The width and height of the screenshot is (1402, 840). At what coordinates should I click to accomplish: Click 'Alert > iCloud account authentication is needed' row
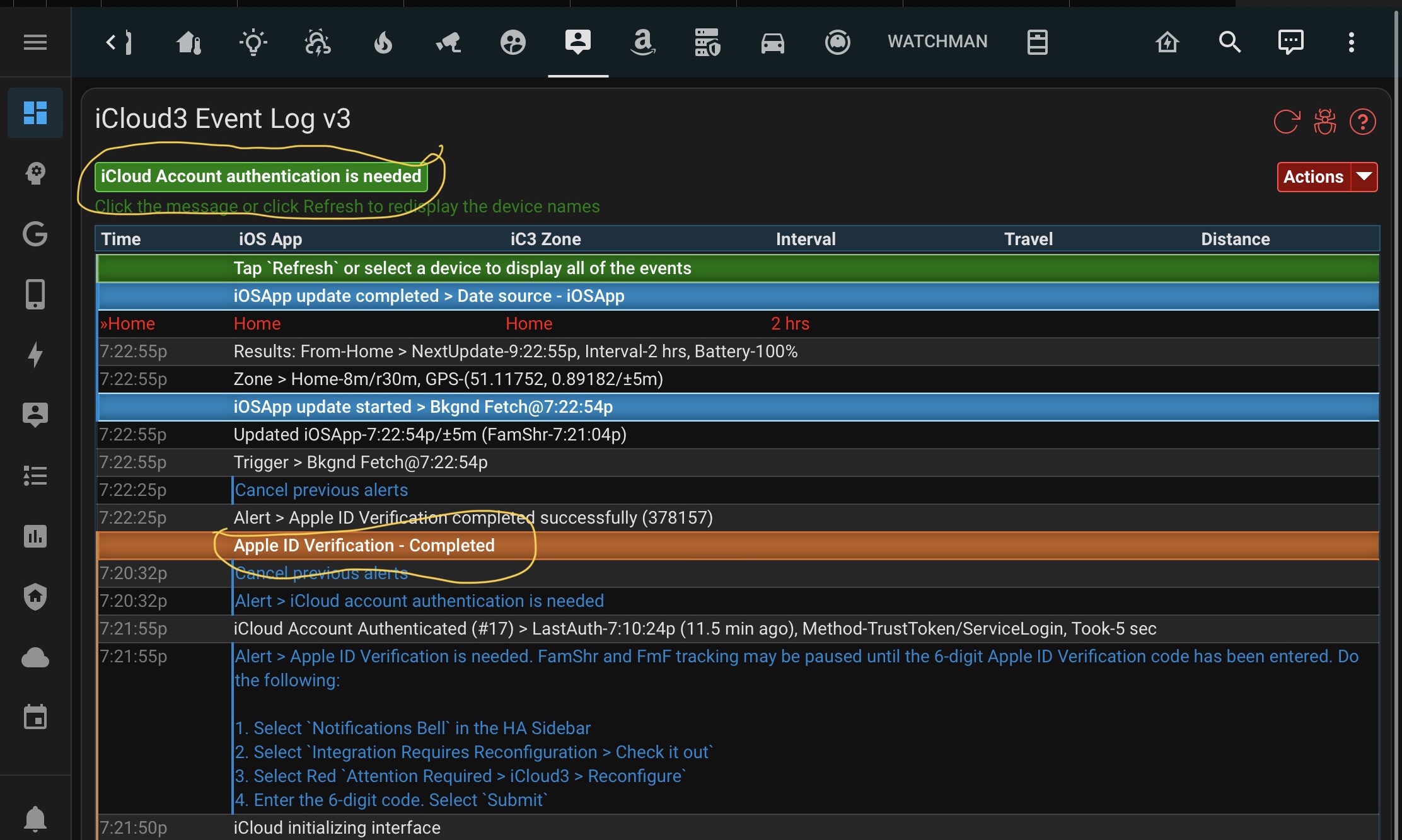pyautogui.click(x=738, y=601)
